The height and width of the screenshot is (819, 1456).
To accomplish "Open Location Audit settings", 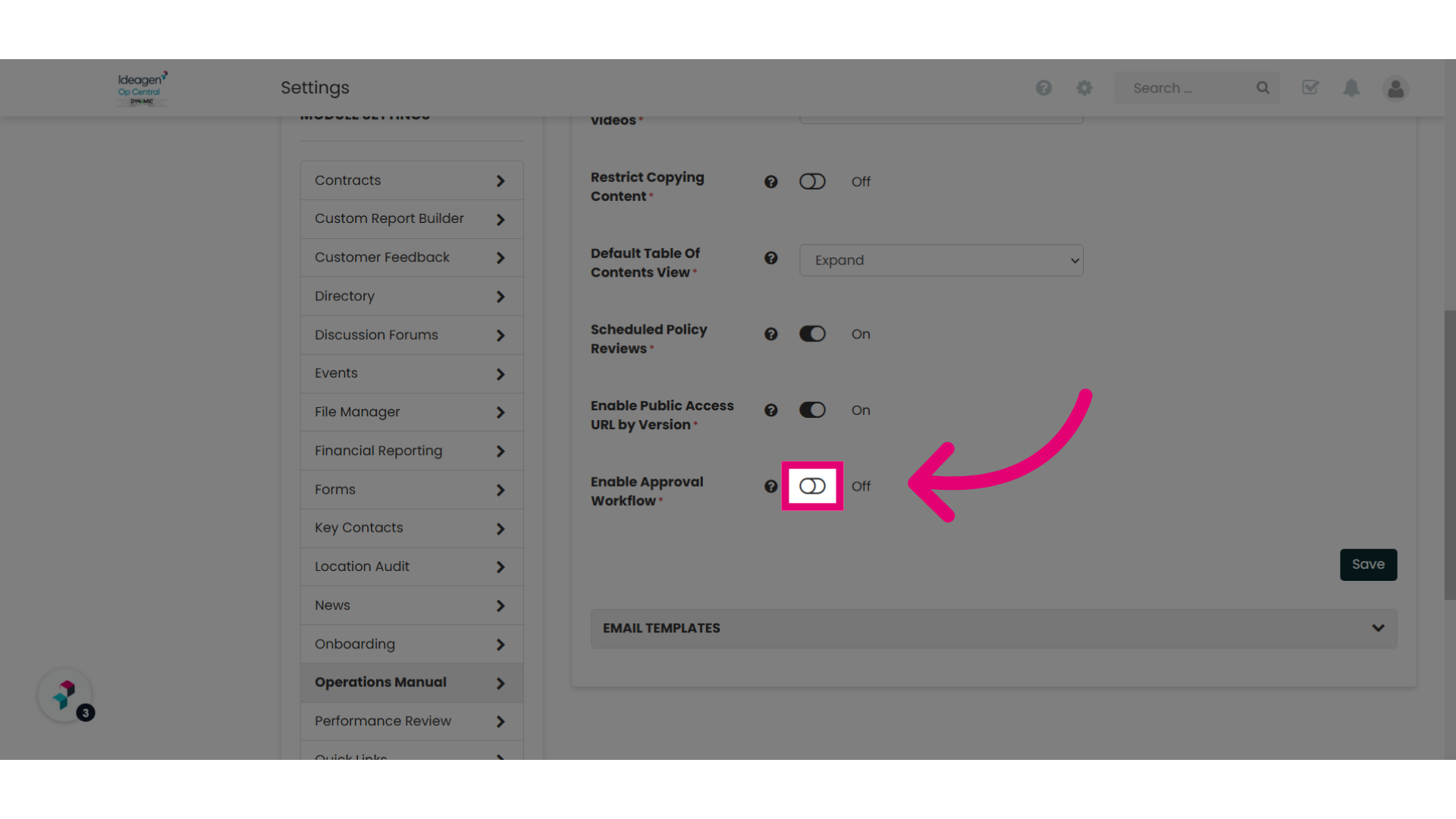I will 412,567.
